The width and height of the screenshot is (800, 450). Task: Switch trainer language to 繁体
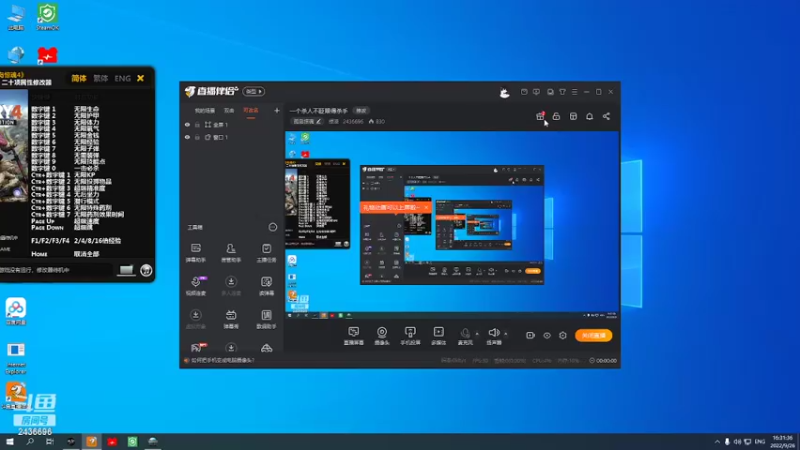pos(101,78)
